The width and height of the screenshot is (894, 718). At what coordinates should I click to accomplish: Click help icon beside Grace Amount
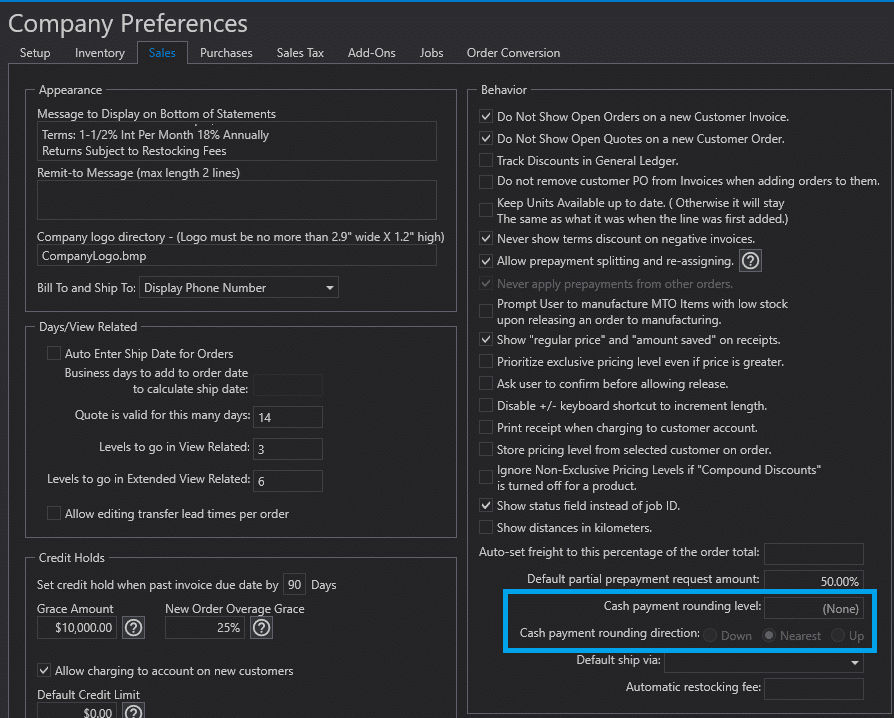133,628
